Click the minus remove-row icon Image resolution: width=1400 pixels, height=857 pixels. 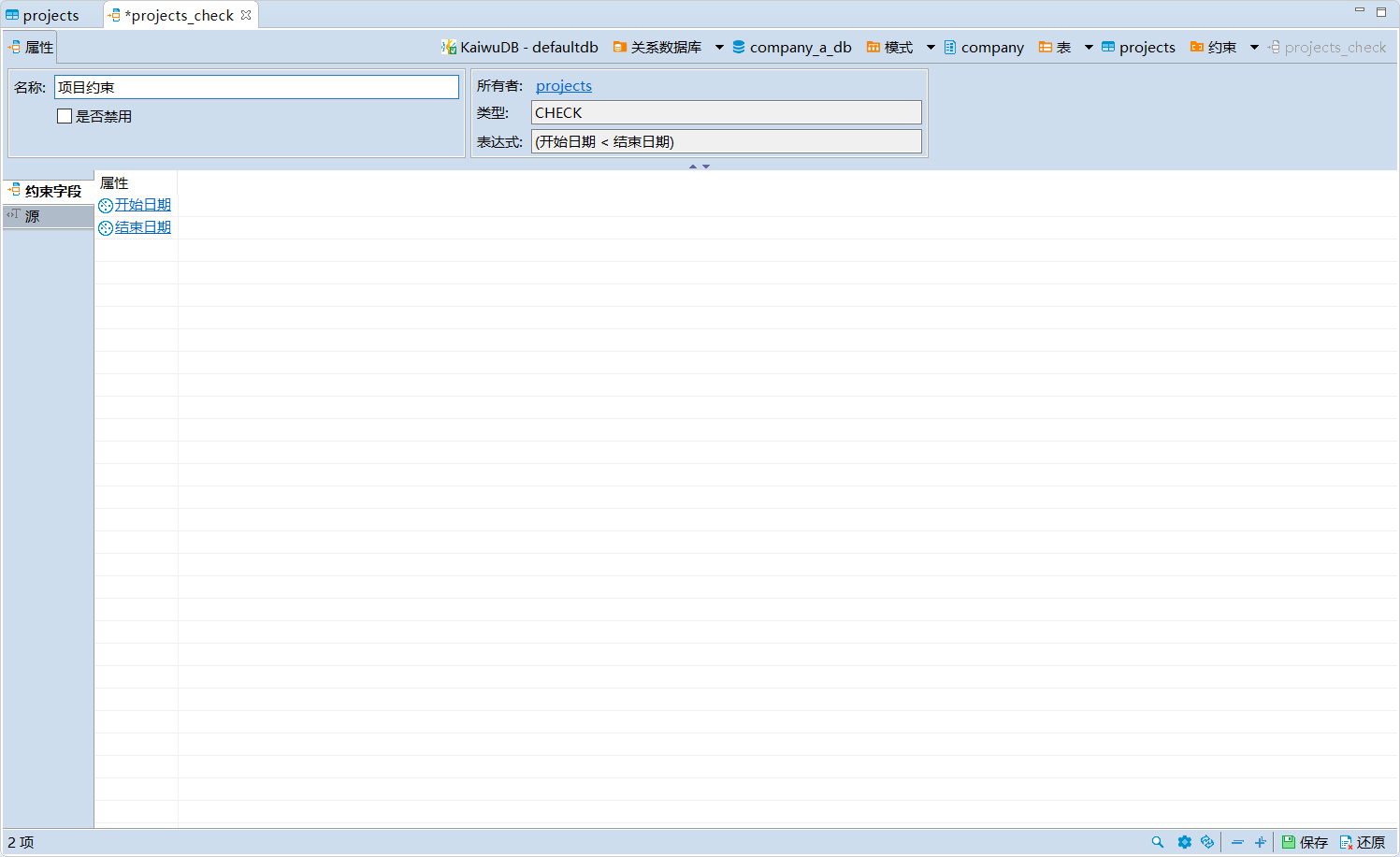(x=1237, y=842)
